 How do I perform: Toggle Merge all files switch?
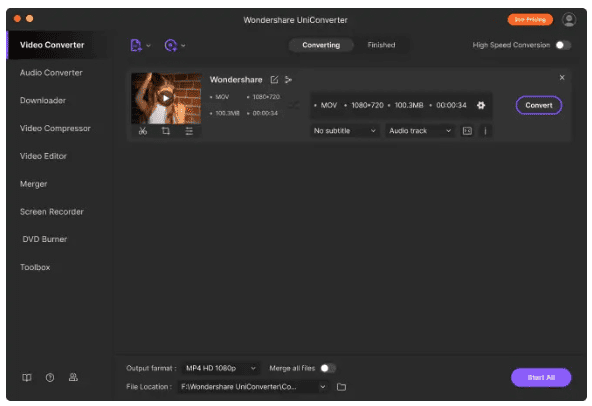(x=328, y=368)
